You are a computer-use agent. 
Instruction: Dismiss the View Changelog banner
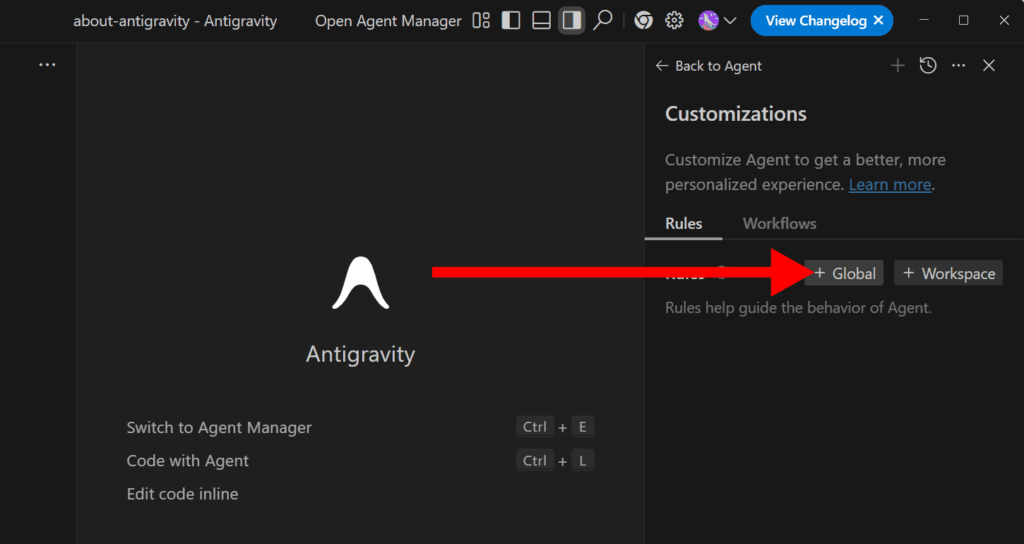878,21
